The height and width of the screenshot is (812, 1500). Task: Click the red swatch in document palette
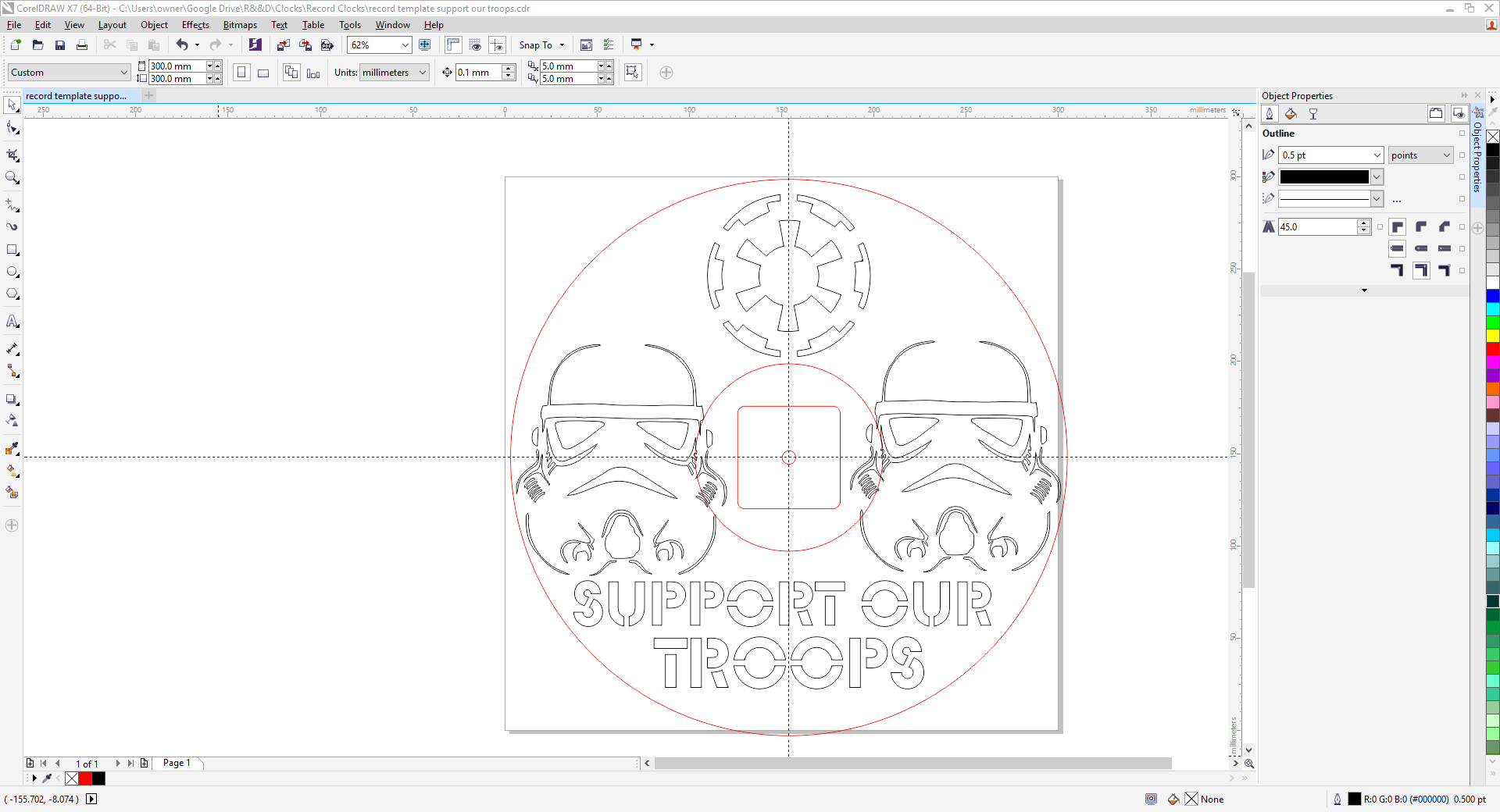click(x=85, y=778)
